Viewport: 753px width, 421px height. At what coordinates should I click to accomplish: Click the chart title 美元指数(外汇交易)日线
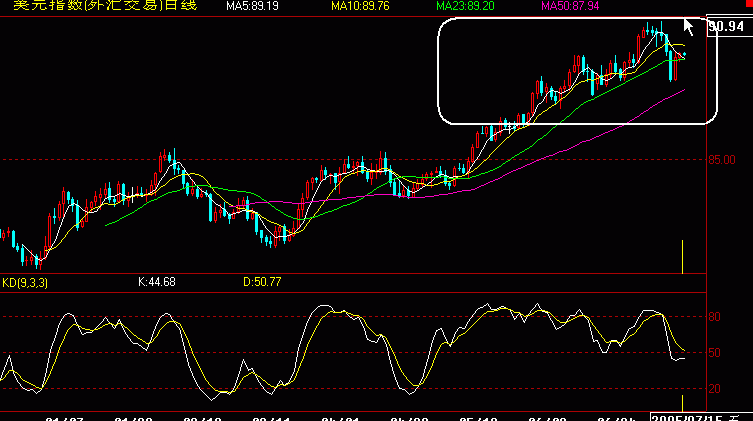105,6
